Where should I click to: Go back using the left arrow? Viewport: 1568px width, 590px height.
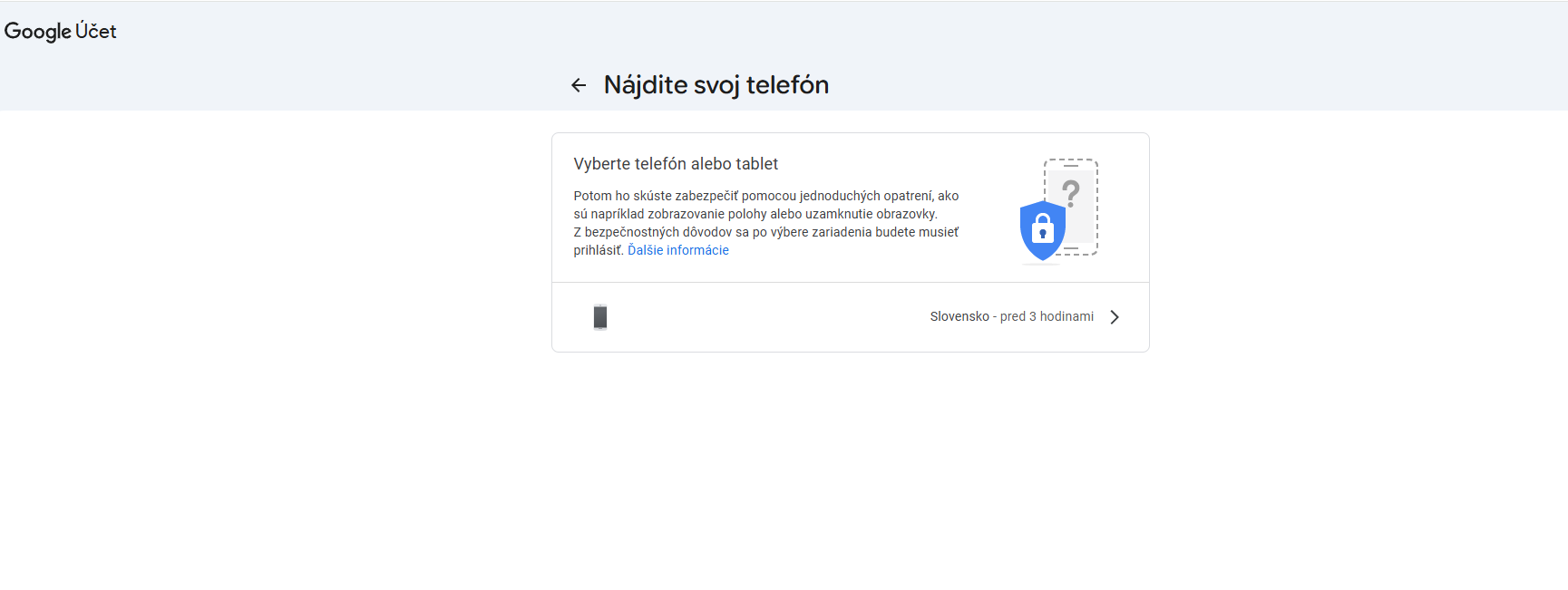(579, 85)
